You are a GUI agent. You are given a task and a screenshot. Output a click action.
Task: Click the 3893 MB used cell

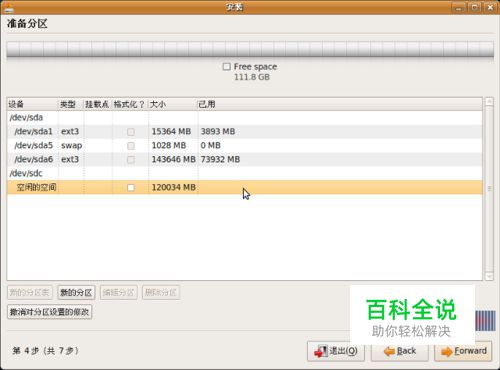coord(218,131)
